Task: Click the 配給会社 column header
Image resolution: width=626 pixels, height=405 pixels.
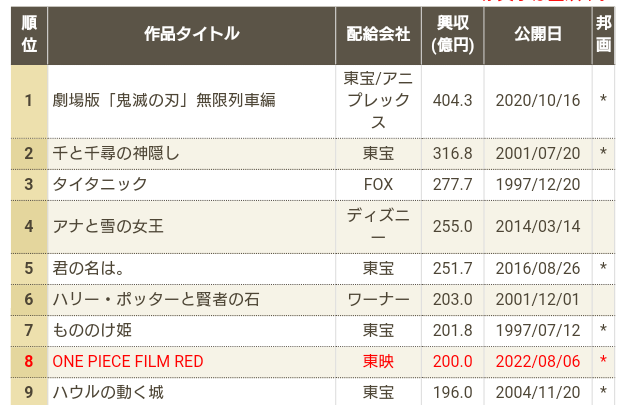Action: tap(378, 33)
